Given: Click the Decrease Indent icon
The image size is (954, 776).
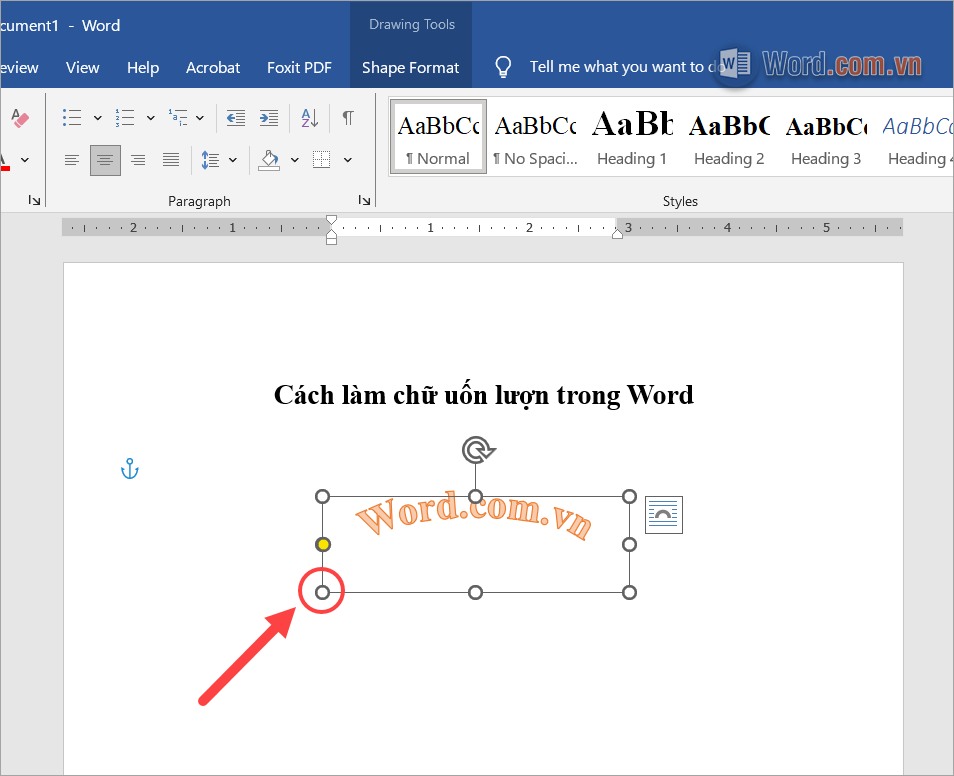Looking at the screenshot, I should (235, 117).
